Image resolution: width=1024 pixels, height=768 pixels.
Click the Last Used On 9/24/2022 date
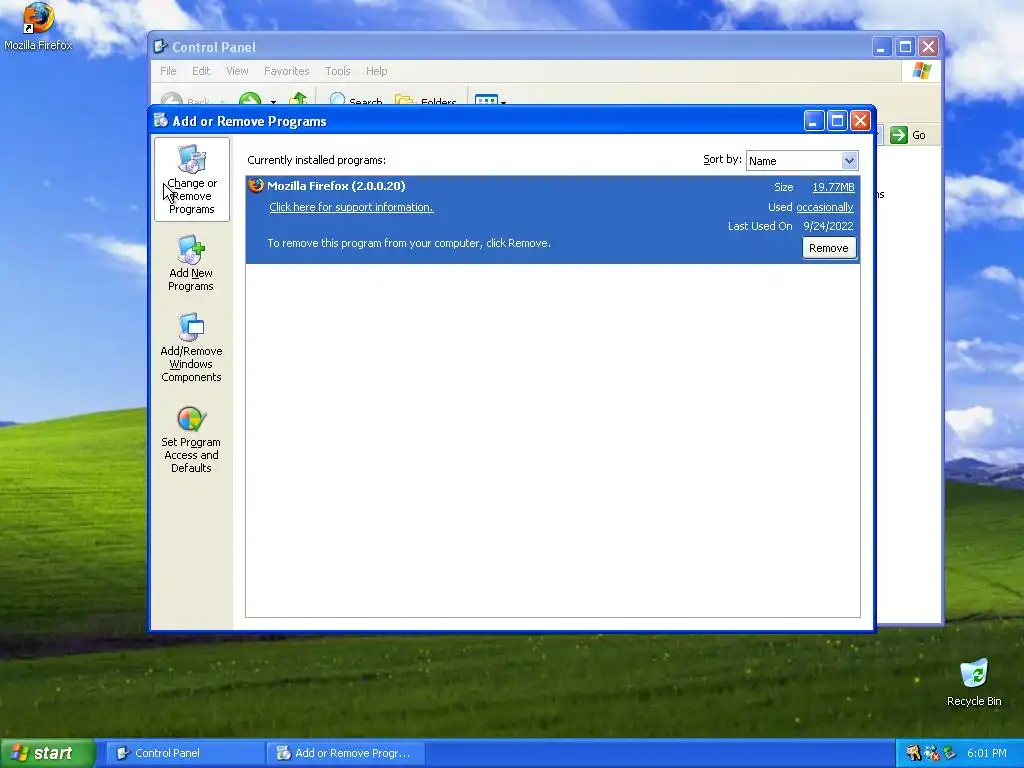tap(828, 226)
